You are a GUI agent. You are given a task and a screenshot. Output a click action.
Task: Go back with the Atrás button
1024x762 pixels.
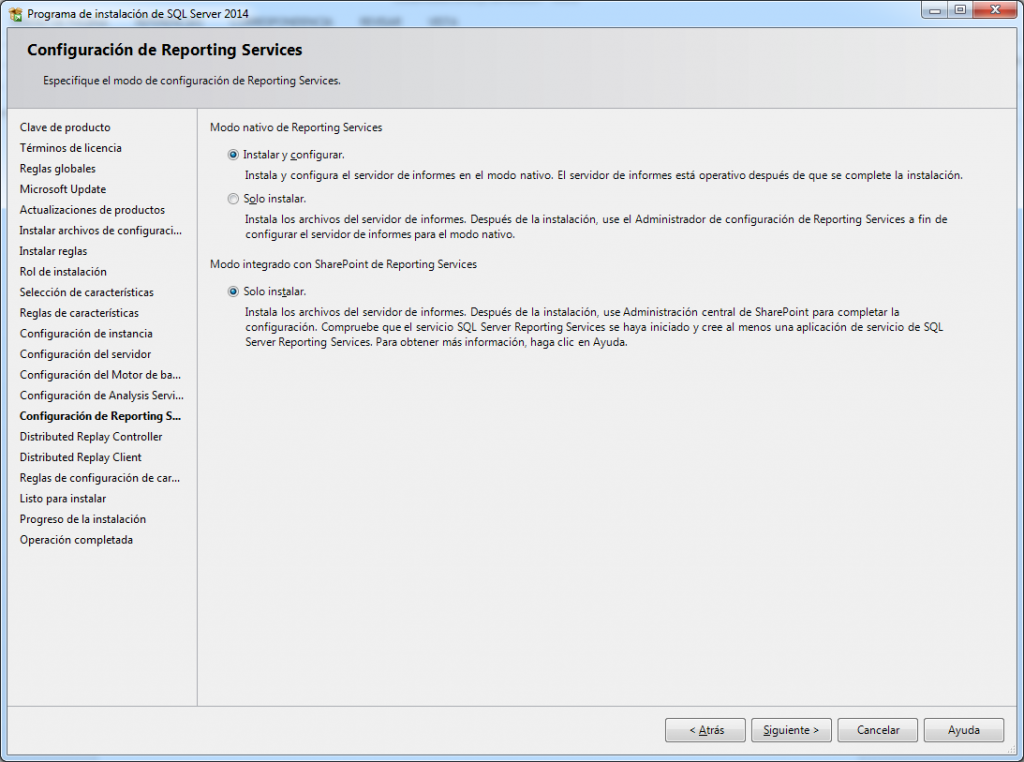(x=705, y=730)
